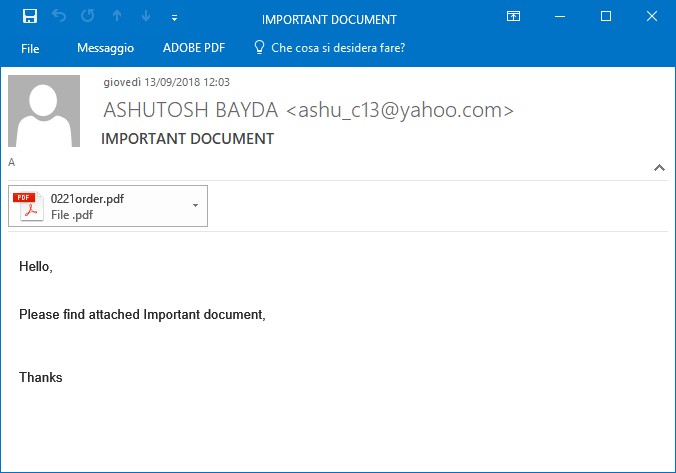Click the subject line IMPORTANT DOCUMENT in header
This screenshot has height=473, width=676.
coord(188,139)
